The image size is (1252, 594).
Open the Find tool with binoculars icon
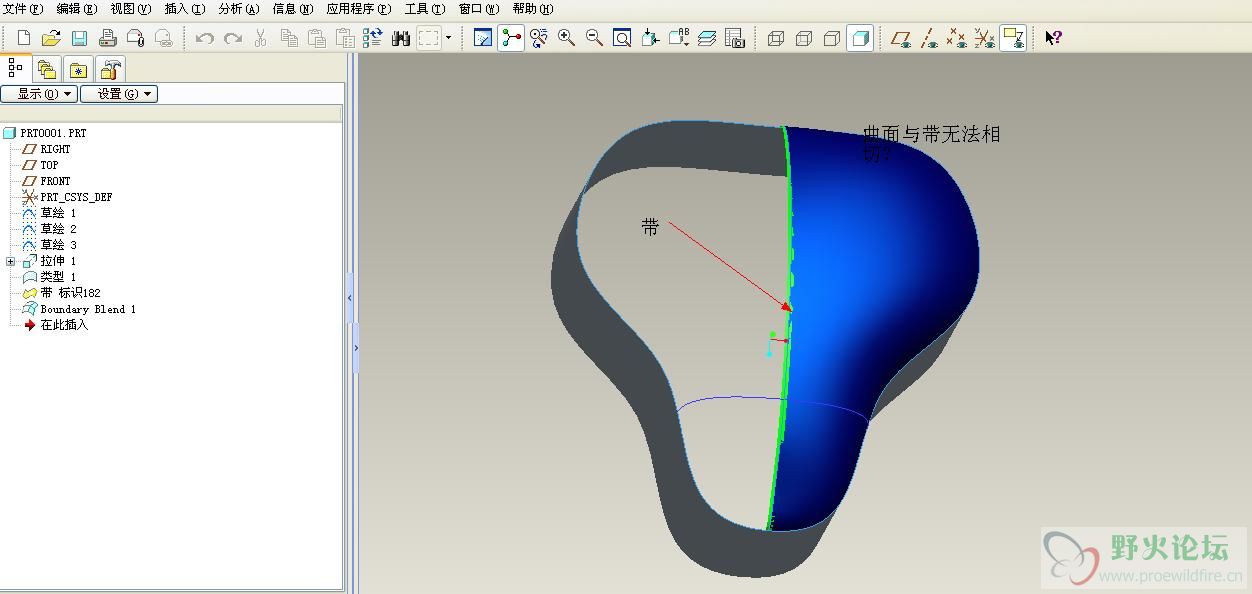[x=401, y=38]
